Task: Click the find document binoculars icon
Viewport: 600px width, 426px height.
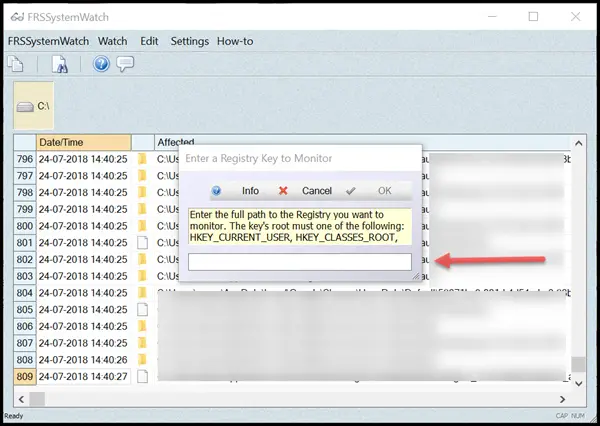Action: click(60, 64)
